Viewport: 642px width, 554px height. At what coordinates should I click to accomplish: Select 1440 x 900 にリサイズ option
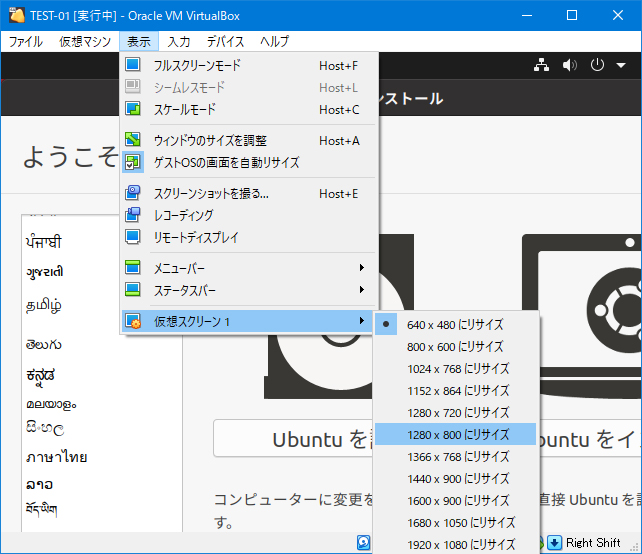tap(455, 478)
